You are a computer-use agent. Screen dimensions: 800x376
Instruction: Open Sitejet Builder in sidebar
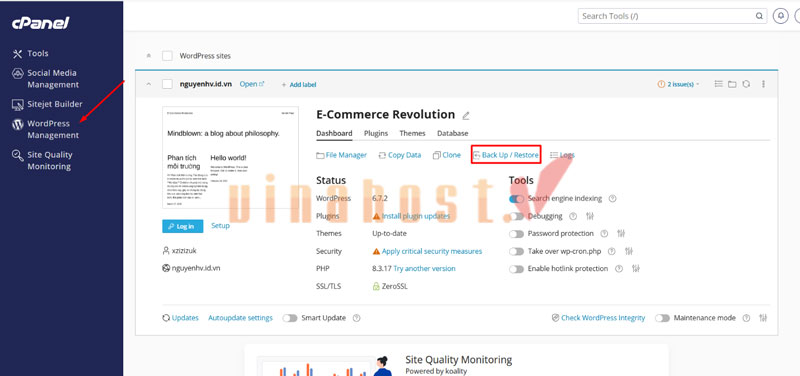pyautogui.click(x=47, y=104)
